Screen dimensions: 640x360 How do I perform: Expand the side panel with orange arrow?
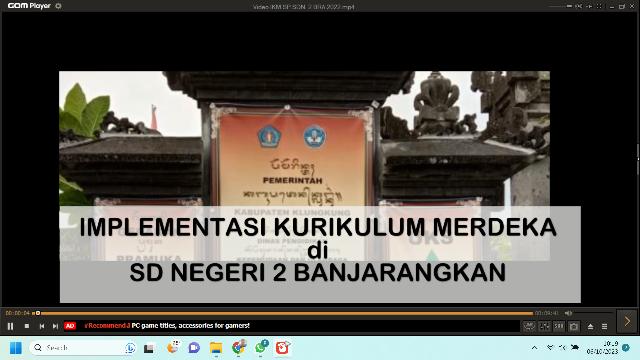tap(627, 321)
